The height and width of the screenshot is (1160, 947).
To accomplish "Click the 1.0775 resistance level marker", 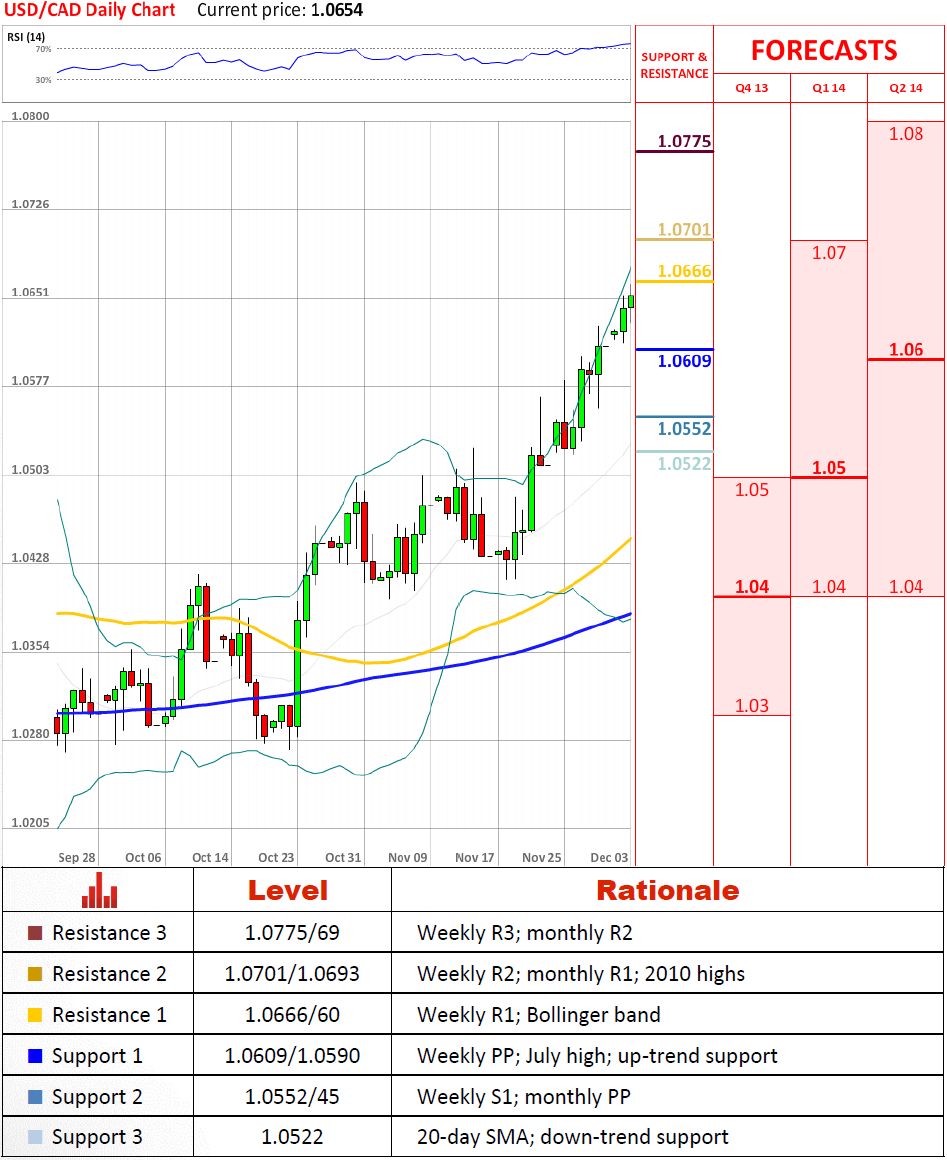I will [x=684, y=142].
